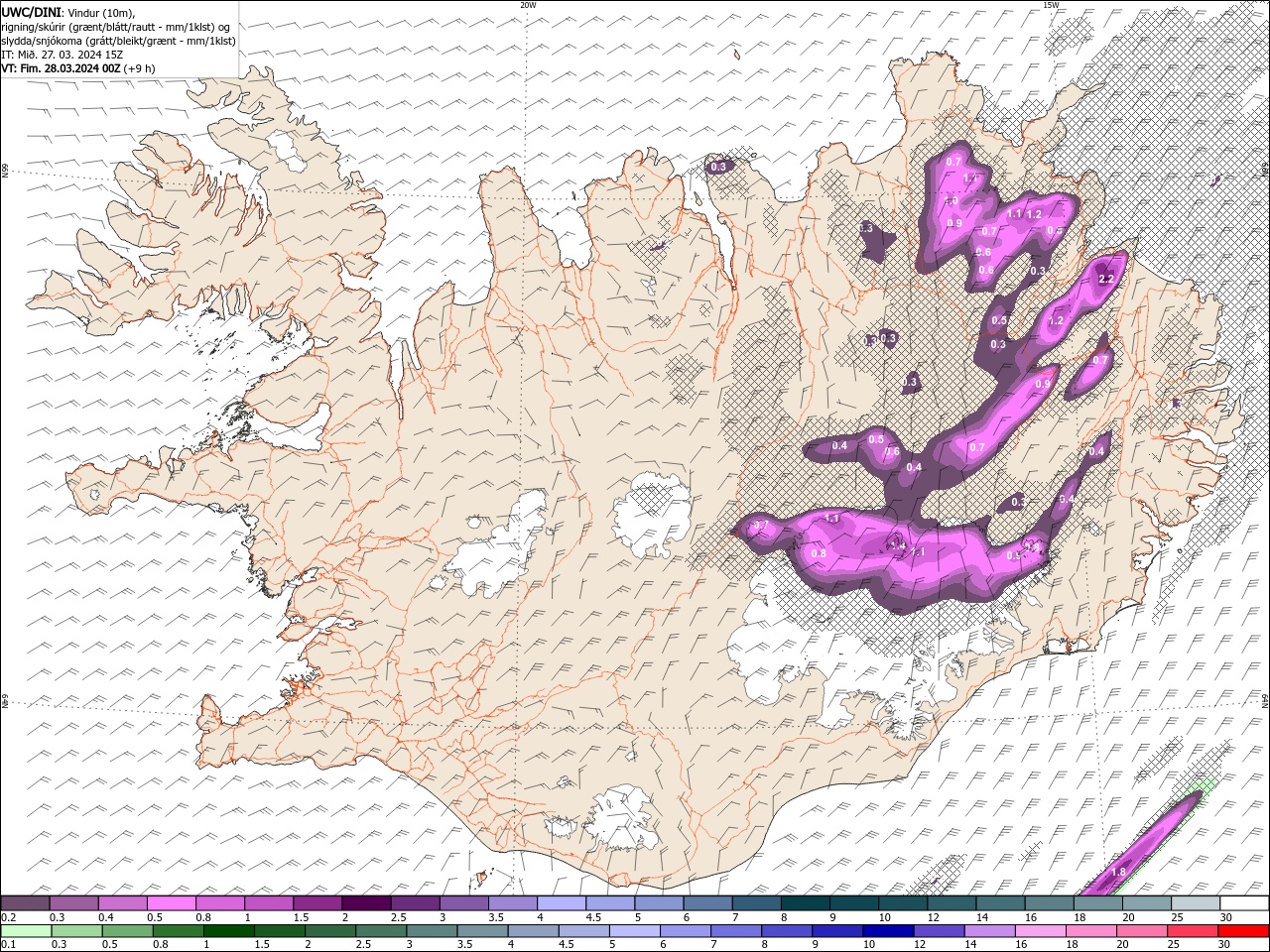This screenshot has height=952, width=1270.
Task: Pick top legend swatch between 2.5 and 3
Action: 415,903
